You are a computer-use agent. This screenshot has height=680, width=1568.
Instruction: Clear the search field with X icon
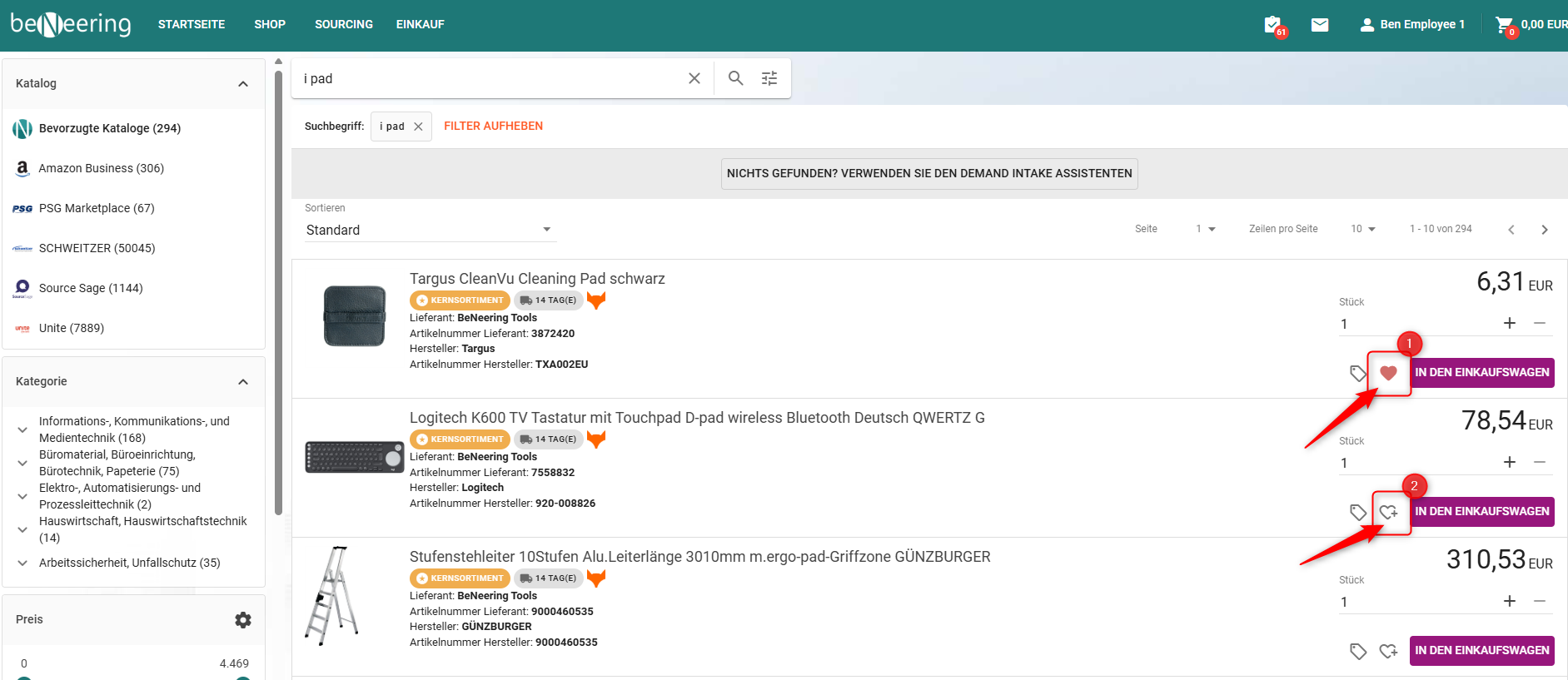click(x=694, y=78)
